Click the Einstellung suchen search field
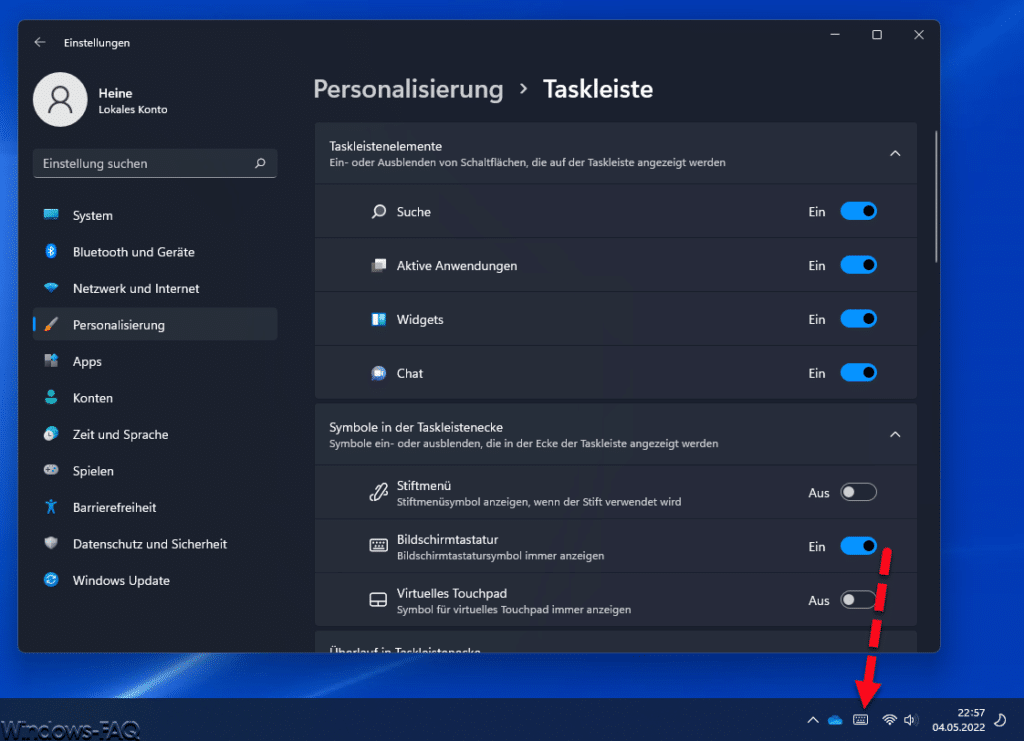 pyautogui.click(x=155, y=163)
